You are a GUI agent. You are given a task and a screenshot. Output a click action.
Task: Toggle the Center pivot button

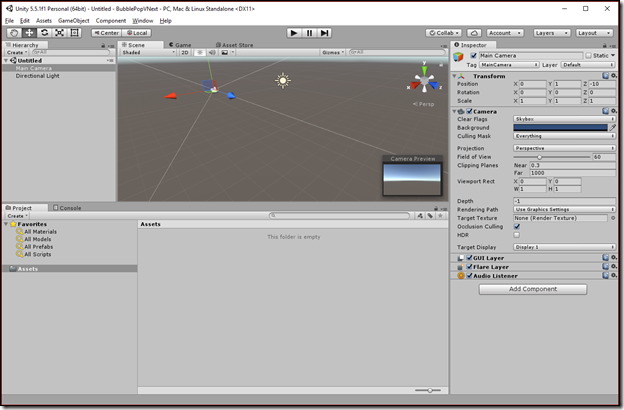107,33
